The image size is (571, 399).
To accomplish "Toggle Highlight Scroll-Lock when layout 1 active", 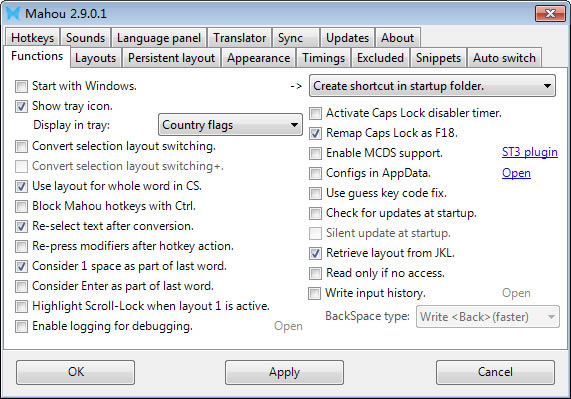I will pos(21,307).
